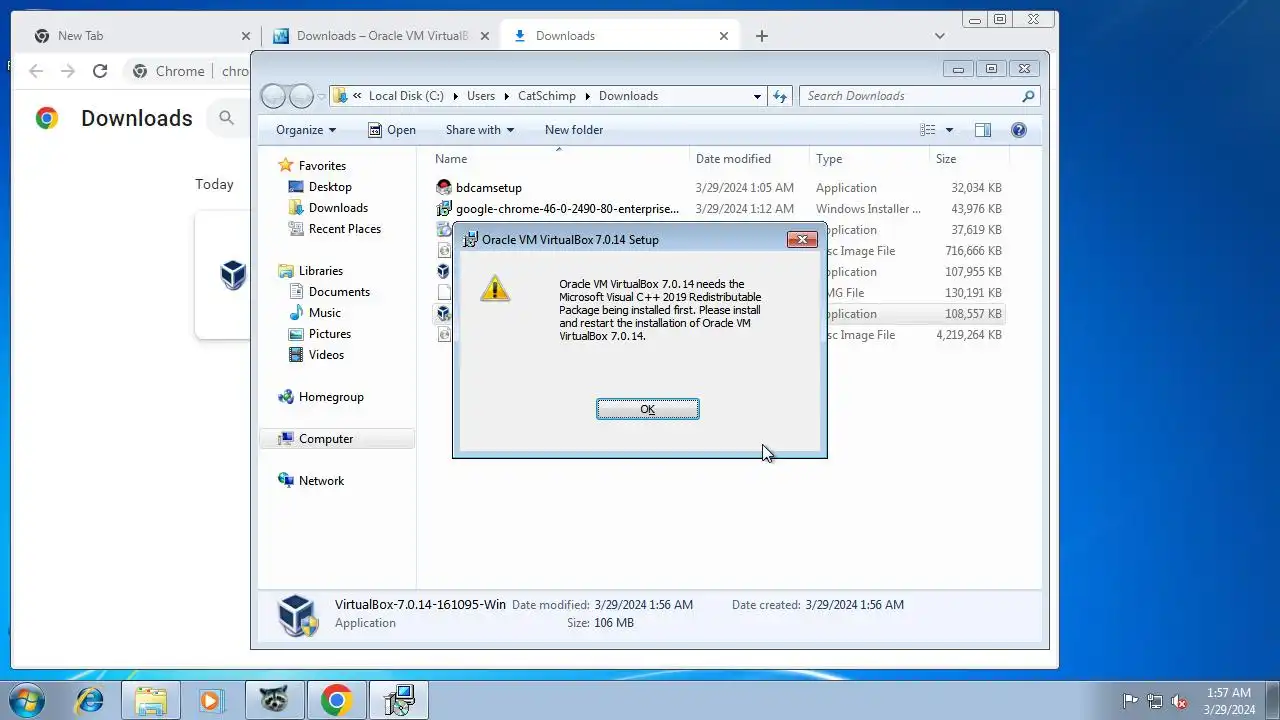Viewport: 1280px width, 720px height.
Task: Click Chrome's forward arrow
Action: (68, 71)
